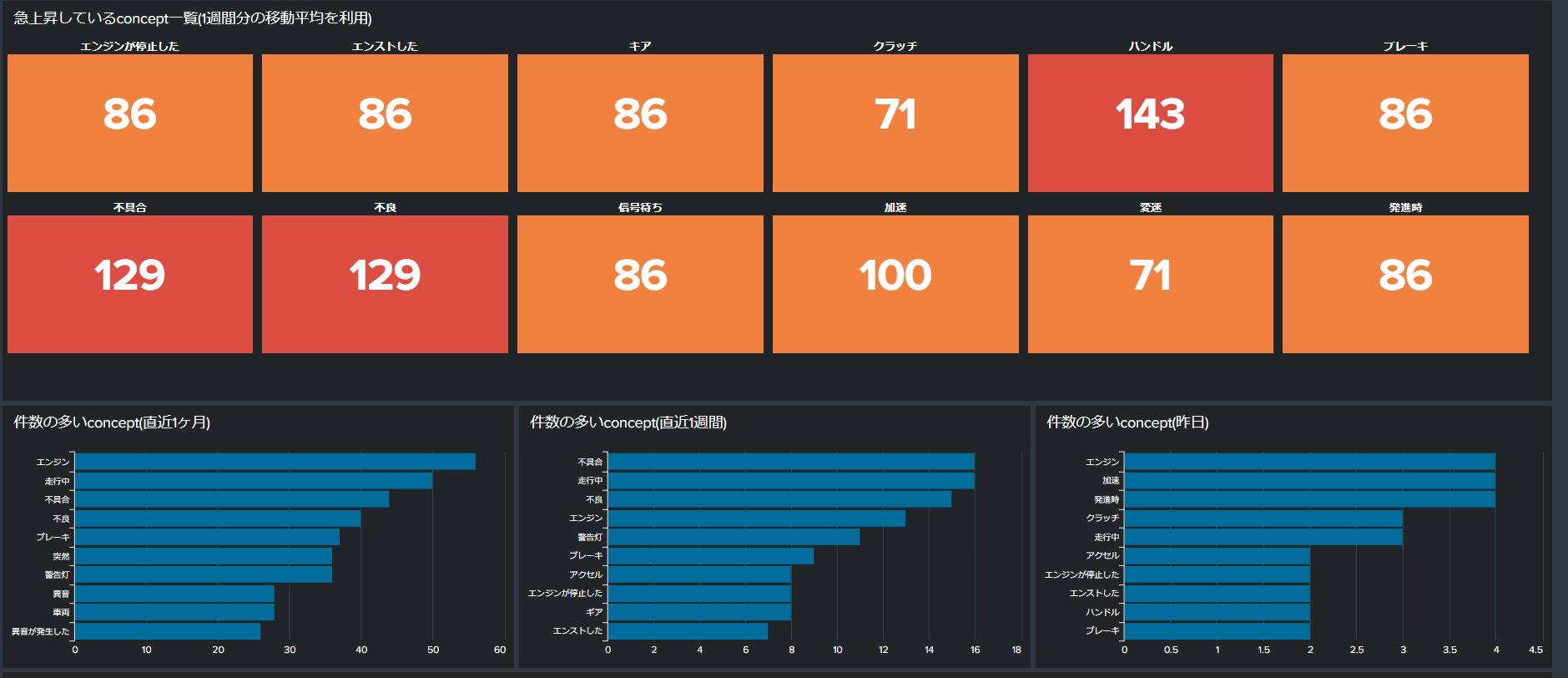Select the 信号待ち tile showing 86
1568x678 pixels.
(x=640, y=284)
